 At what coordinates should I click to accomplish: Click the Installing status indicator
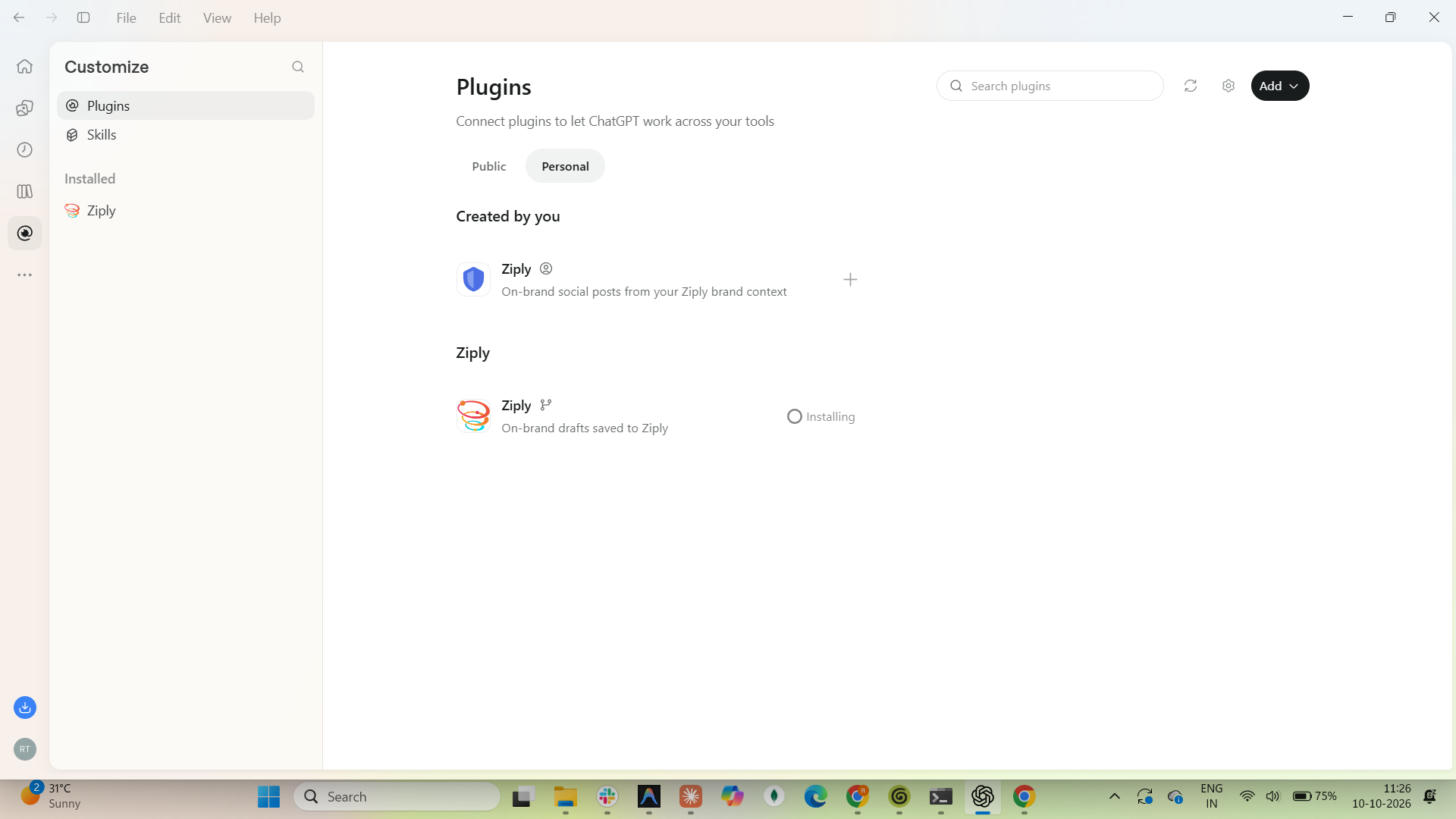click(x=821, y=417)
